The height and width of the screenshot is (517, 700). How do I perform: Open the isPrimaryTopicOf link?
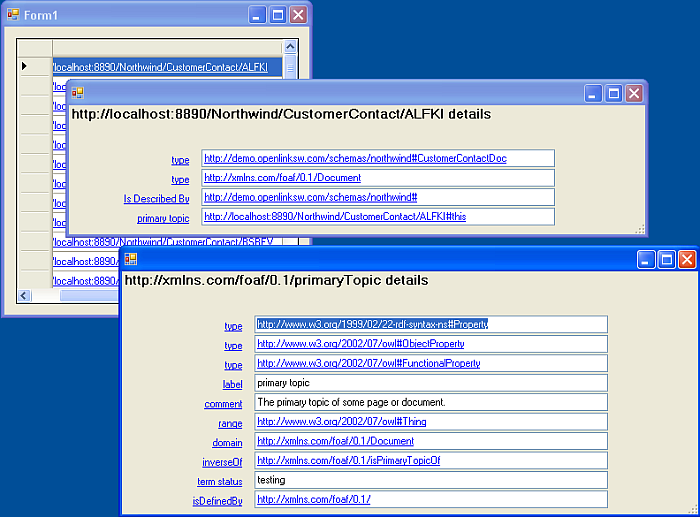click(x=348, y=461)
